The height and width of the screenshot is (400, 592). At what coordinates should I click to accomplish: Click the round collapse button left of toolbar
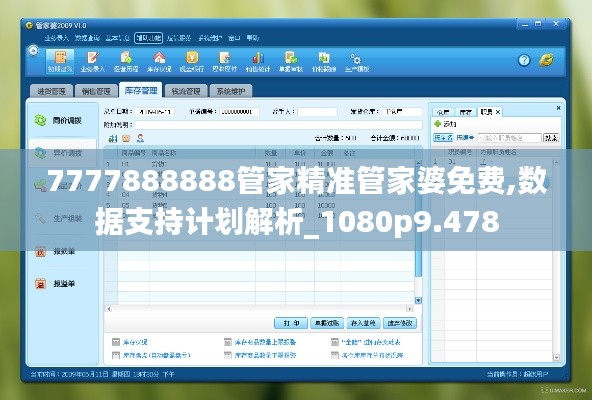[33, 50]
